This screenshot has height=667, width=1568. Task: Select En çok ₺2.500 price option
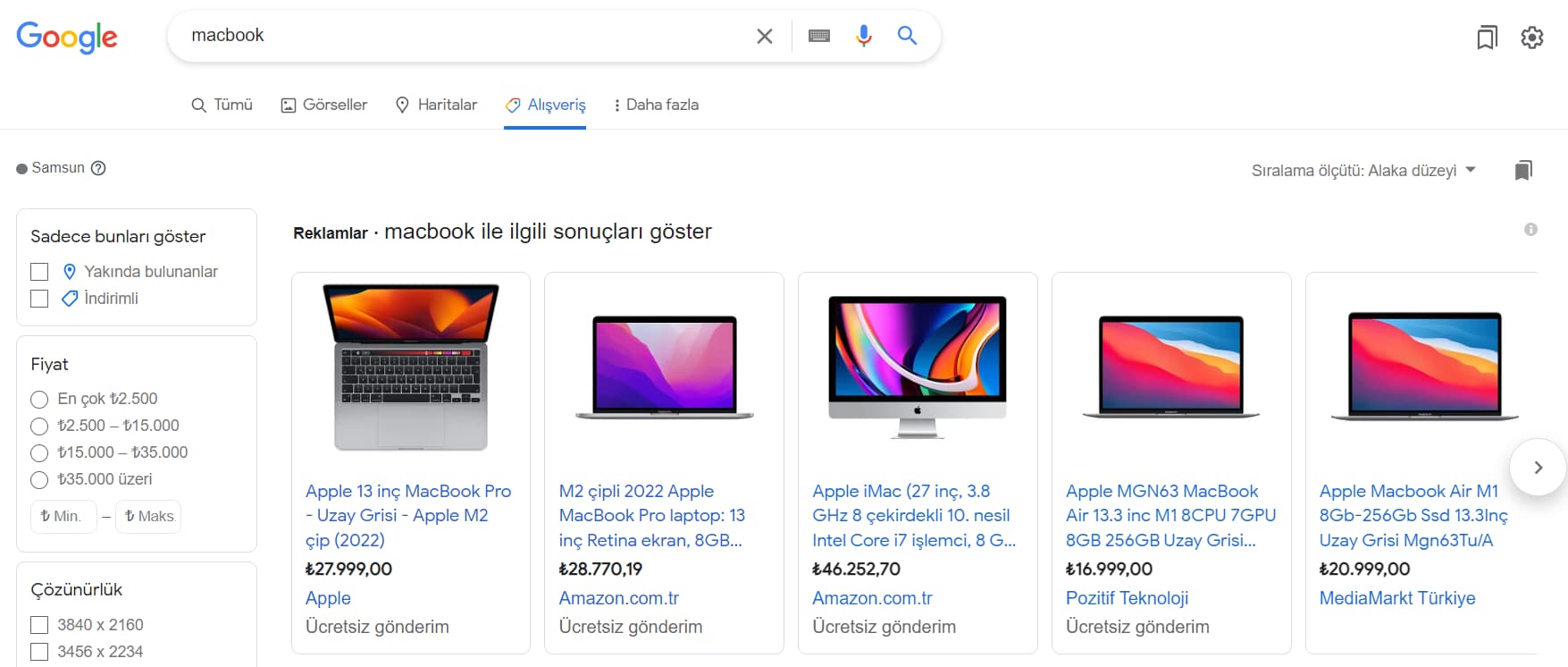coord(39,400)
